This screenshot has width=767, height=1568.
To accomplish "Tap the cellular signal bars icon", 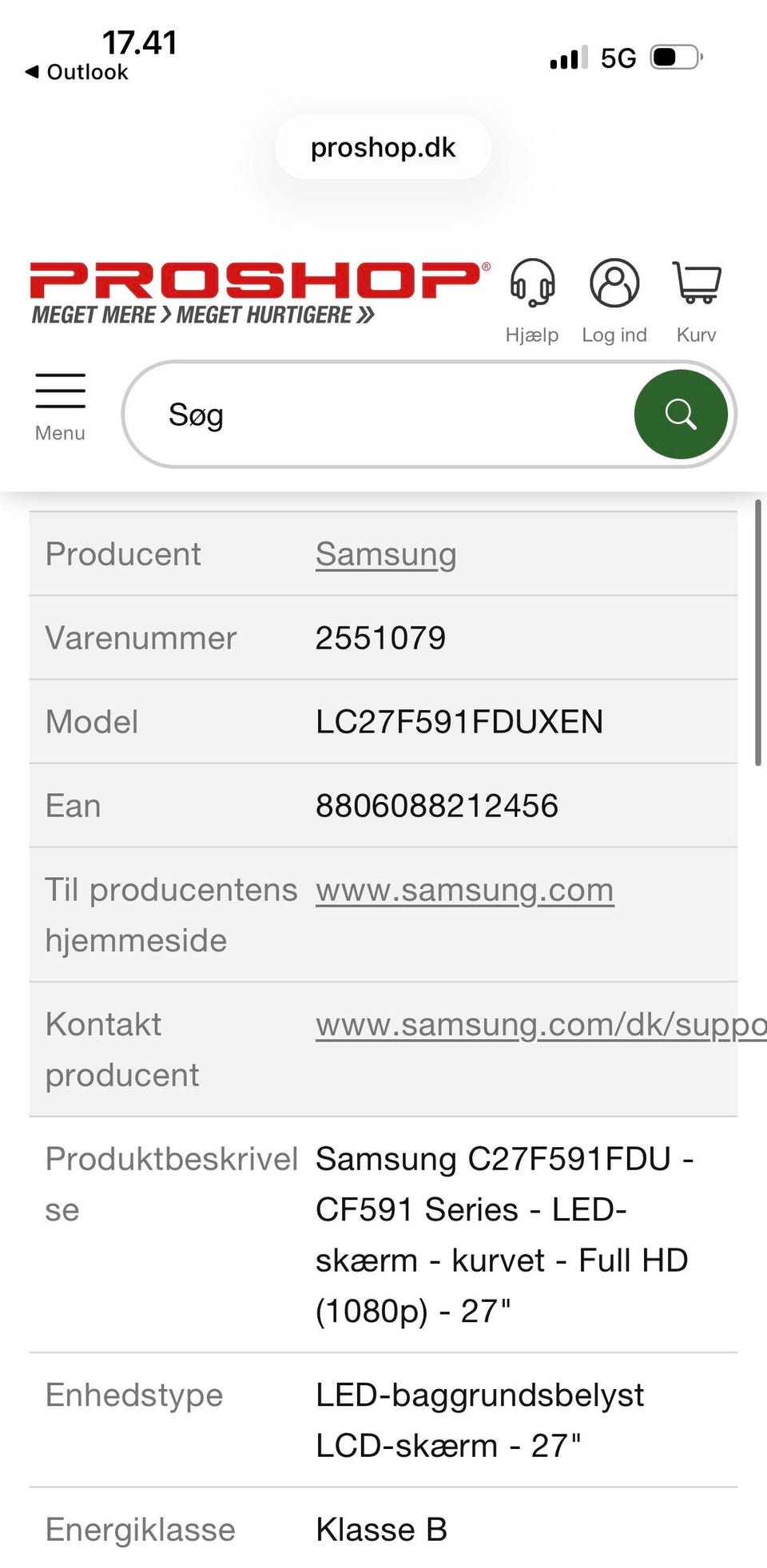I will [x=569, y=58].
